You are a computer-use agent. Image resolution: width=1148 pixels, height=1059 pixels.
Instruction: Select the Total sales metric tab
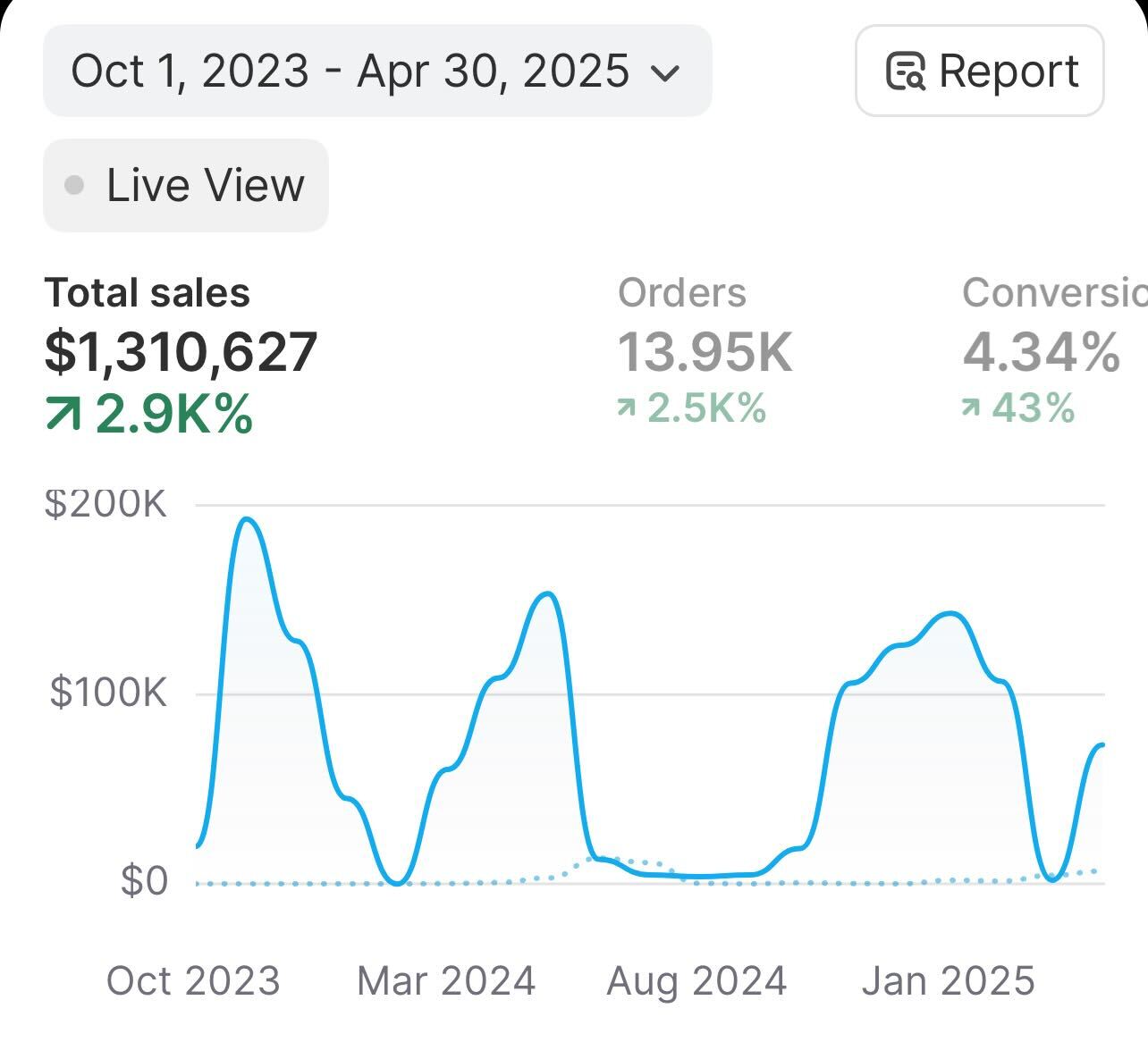pyautogui.click(x=148, y=293)
